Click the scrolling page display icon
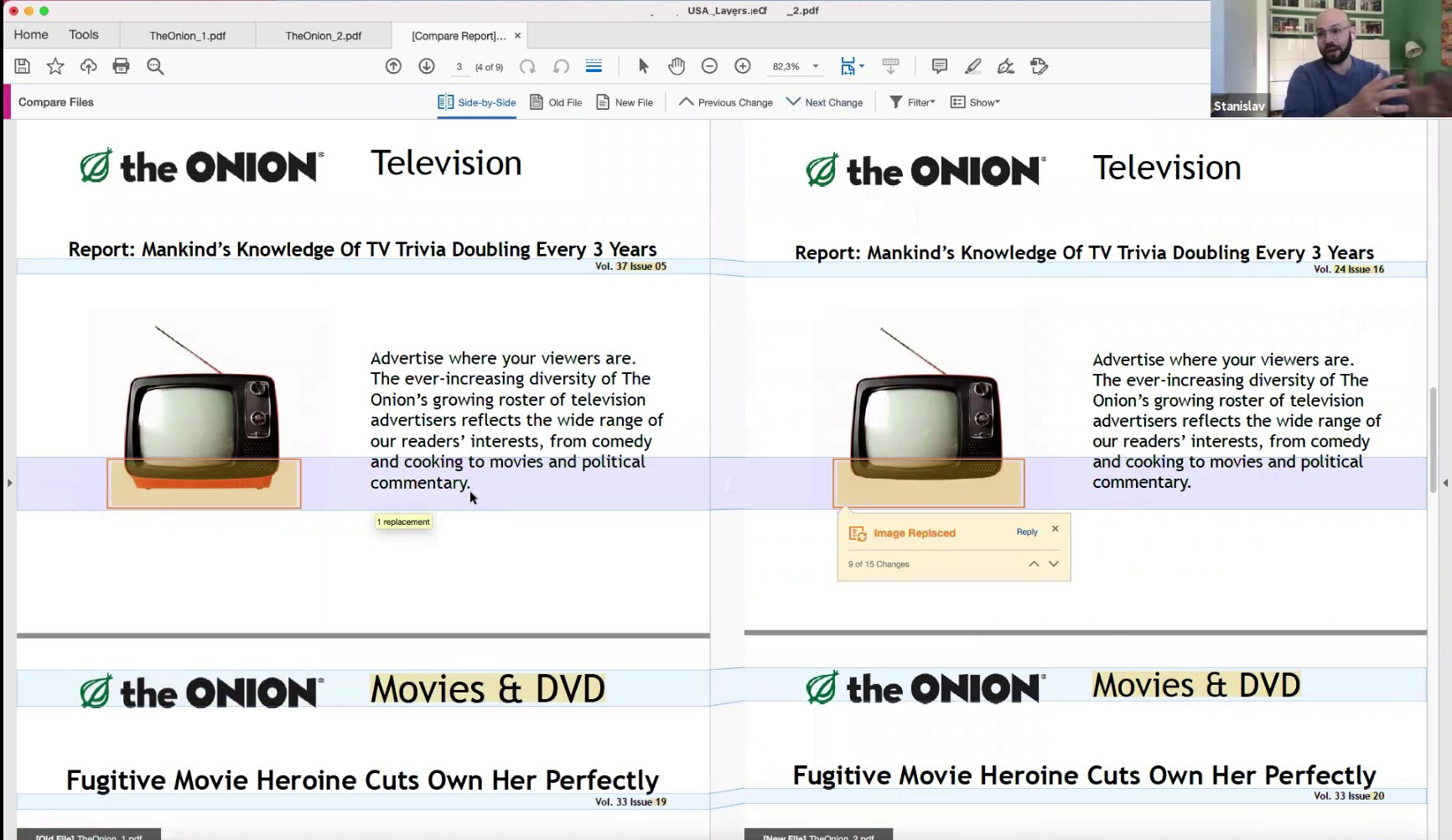 pyautogui.click(x=594, y=66)
